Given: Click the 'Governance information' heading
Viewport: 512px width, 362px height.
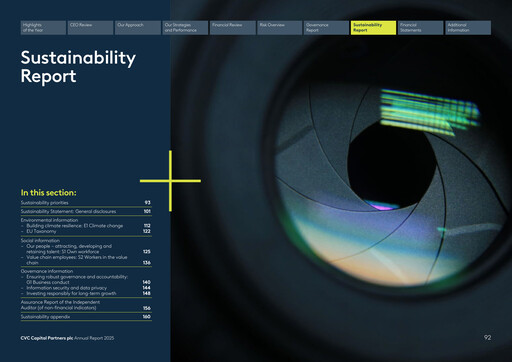Looking at the screenshot, I should 47,271.
